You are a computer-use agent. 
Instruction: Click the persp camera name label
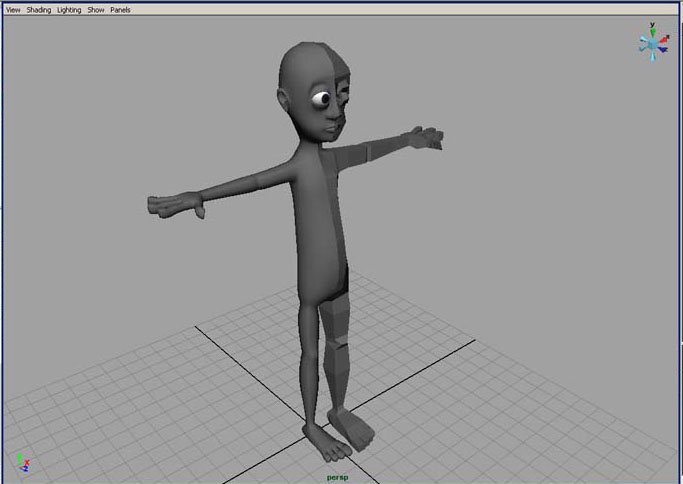click(x=338, y=477)
